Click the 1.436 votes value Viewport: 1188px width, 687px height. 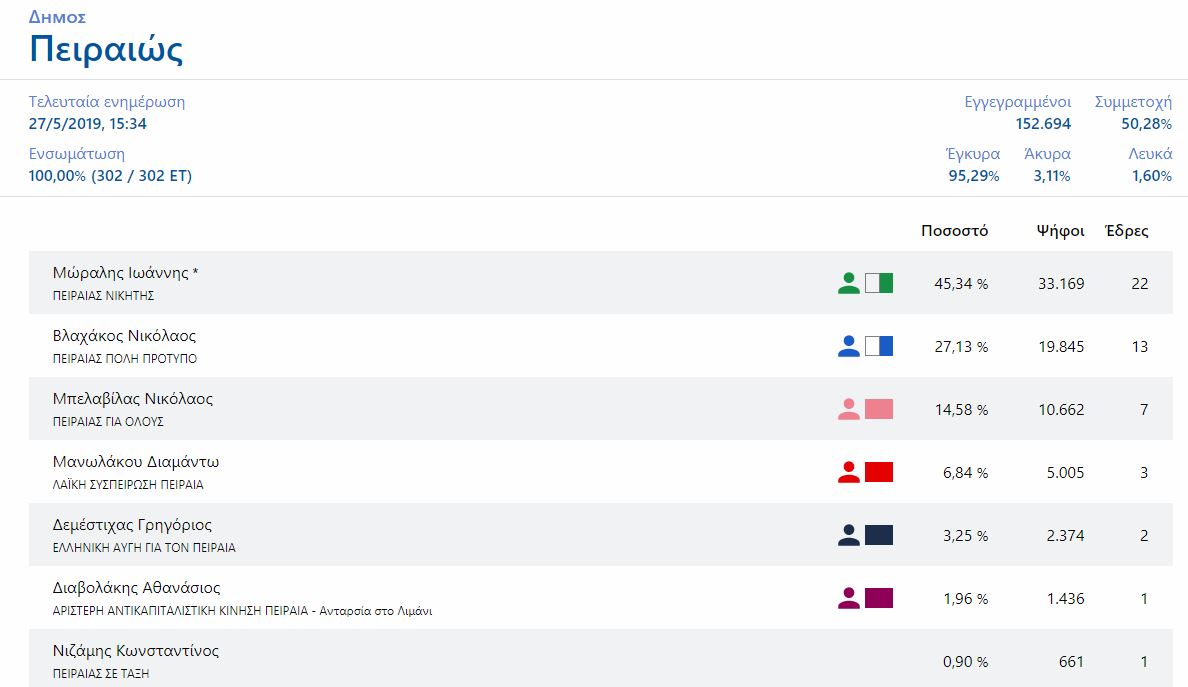coord(1065,598)
